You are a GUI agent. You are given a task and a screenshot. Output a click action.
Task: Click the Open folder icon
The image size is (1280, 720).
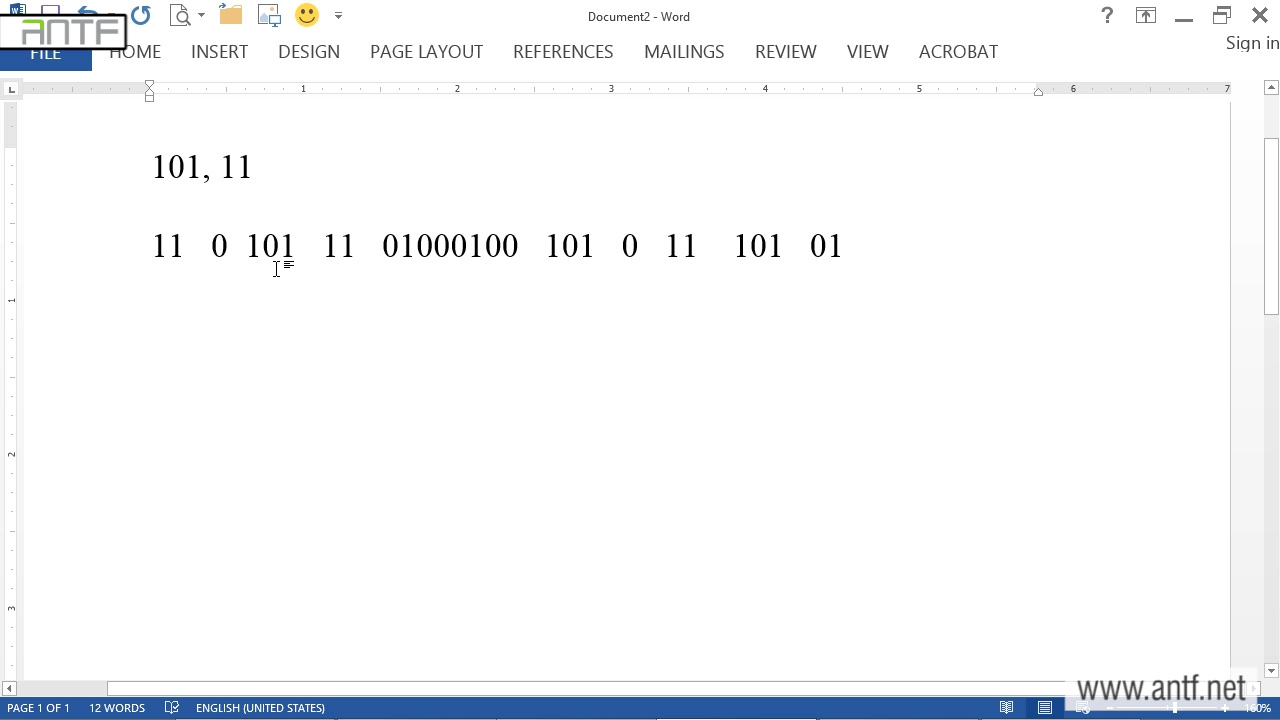tap(231, 15)
